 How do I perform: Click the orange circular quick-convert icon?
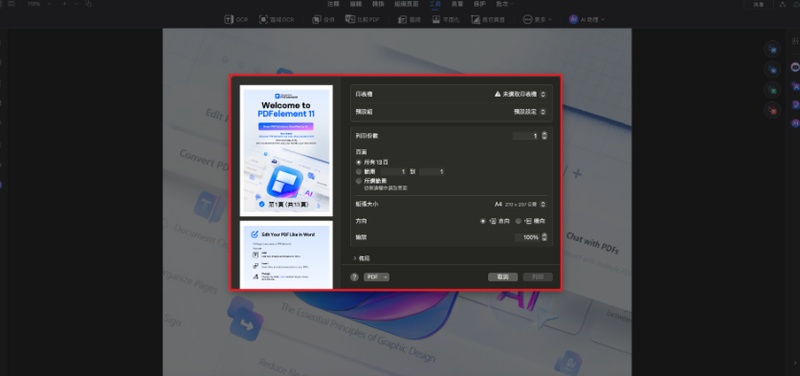tap(772, 110)
